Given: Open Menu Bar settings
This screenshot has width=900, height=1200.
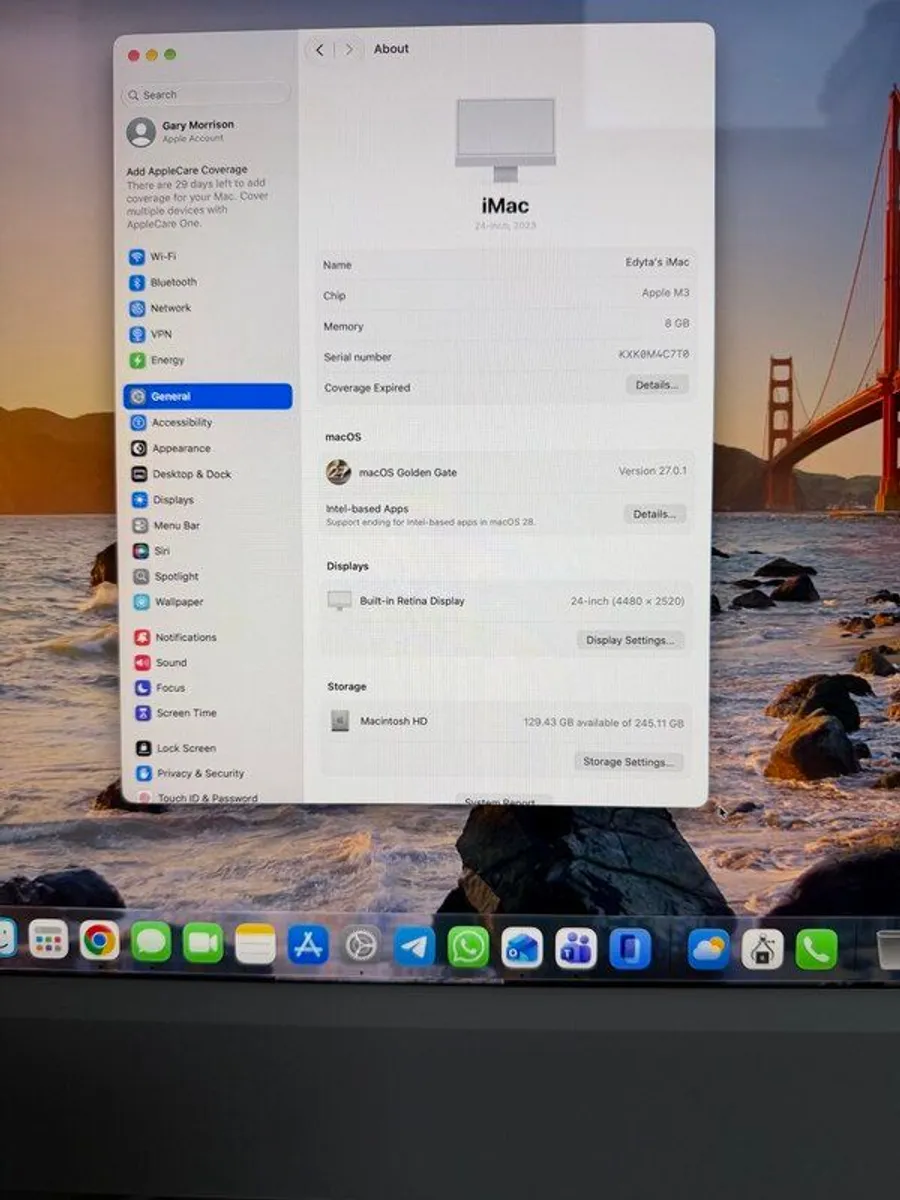Looking at the screenshot, I should [x=165, y=526].
